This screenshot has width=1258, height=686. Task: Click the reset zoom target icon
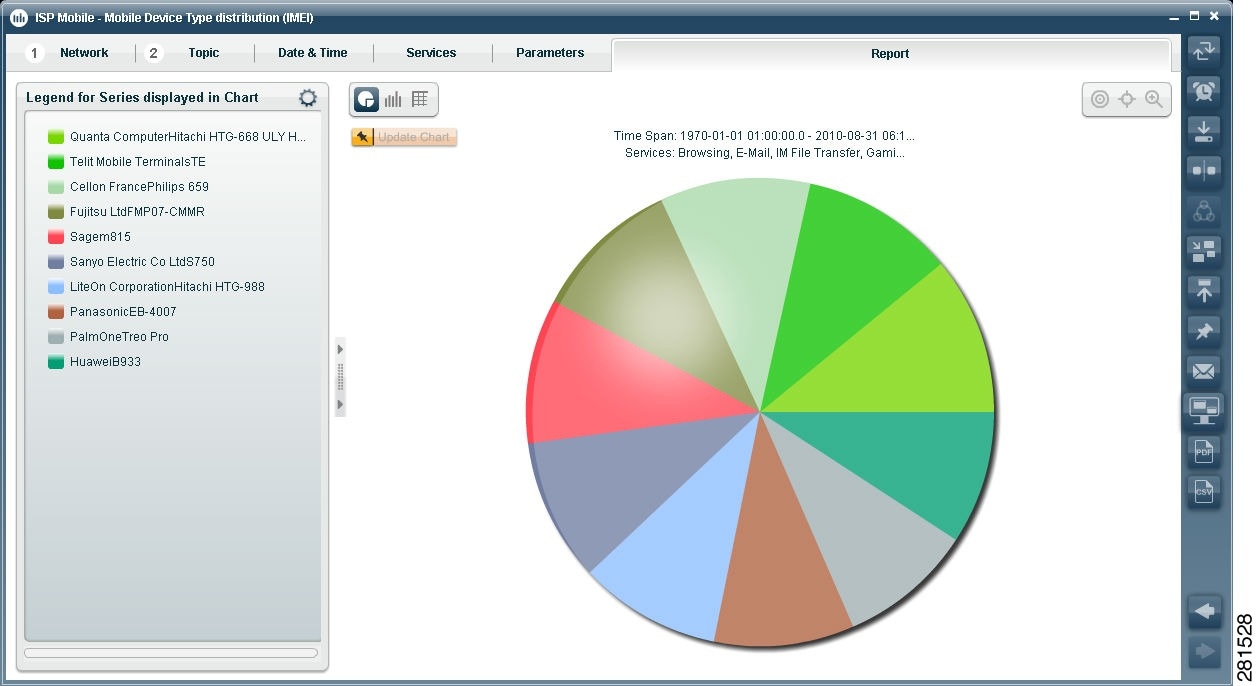coord(1127,100)
